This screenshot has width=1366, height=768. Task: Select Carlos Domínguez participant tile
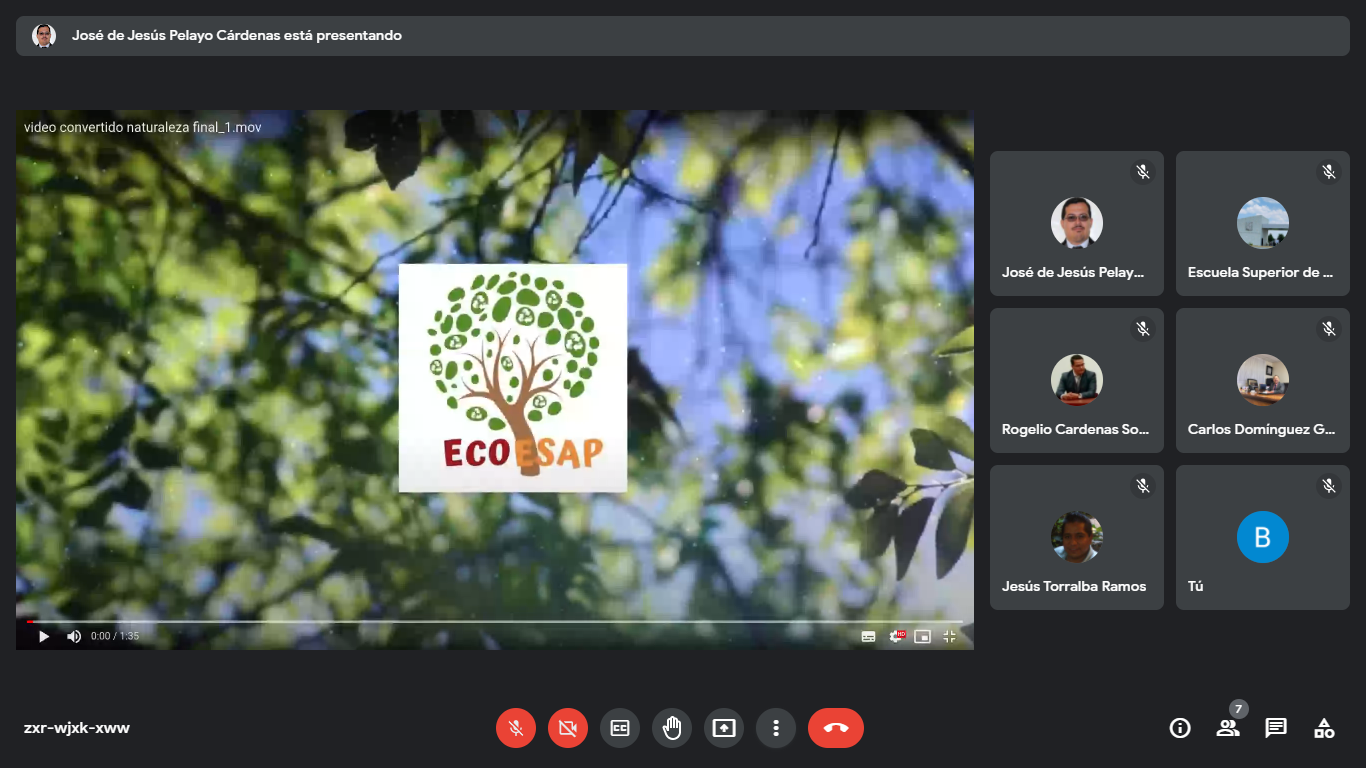coord(1263,380)
